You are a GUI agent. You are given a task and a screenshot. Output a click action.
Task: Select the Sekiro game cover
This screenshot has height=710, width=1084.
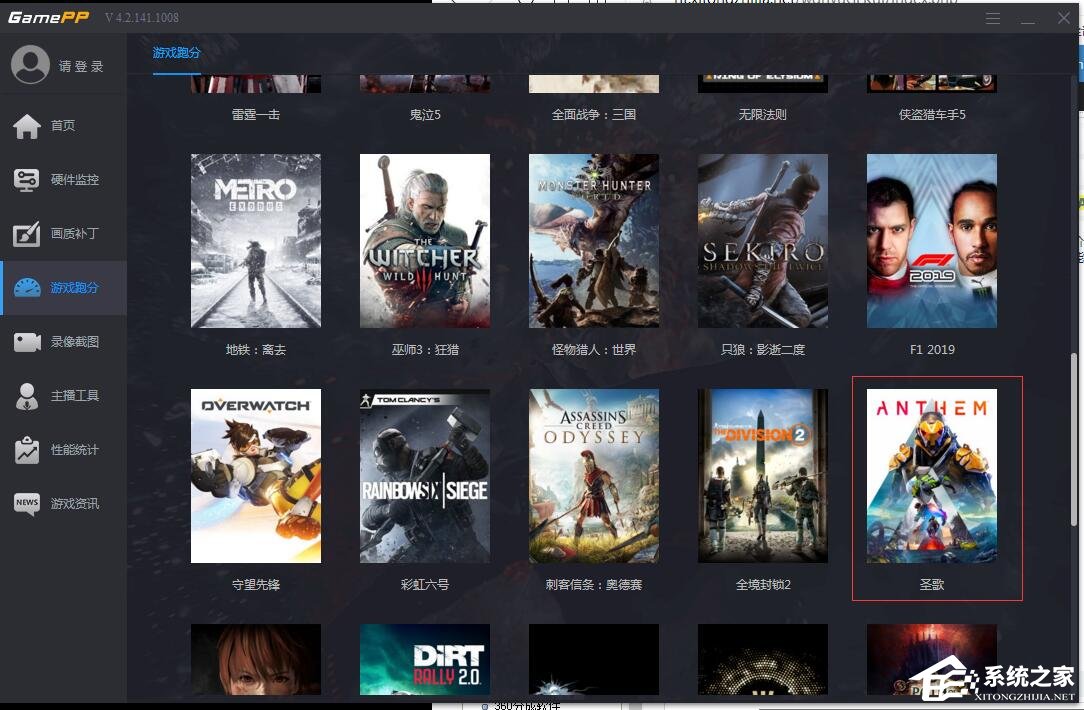click(763, 241)
